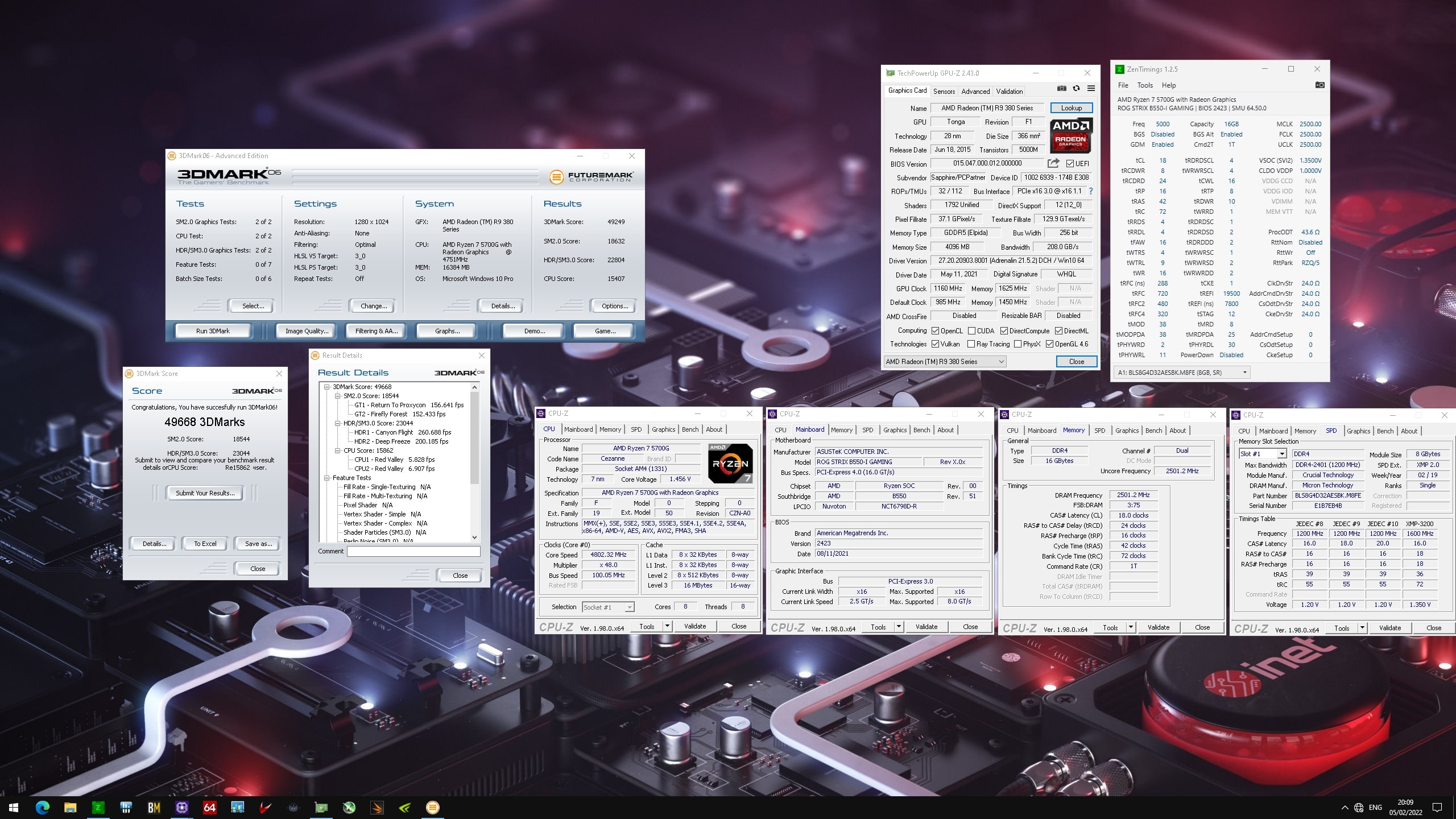Switch to the Sensors tab in GPU-Z

pos(944,91)
